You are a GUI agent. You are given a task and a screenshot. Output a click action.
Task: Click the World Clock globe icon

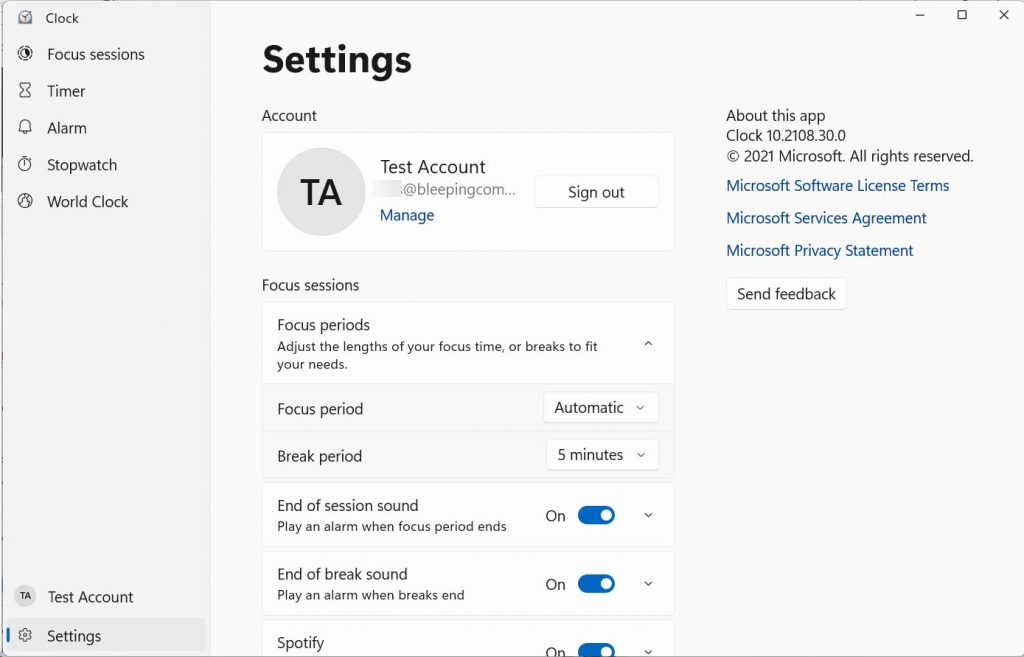coord(26,202)
